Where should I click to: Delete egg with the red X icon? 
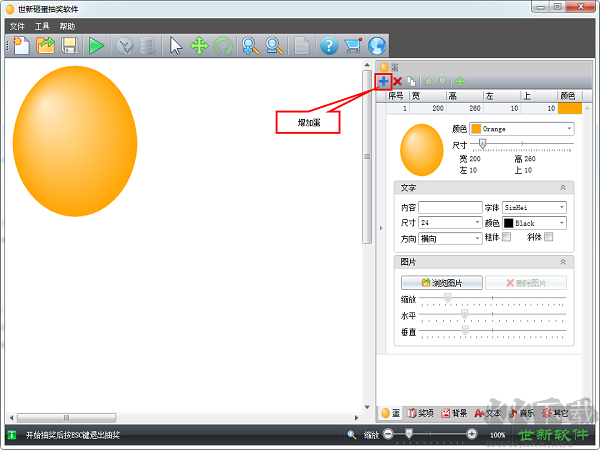coord(397,81)
